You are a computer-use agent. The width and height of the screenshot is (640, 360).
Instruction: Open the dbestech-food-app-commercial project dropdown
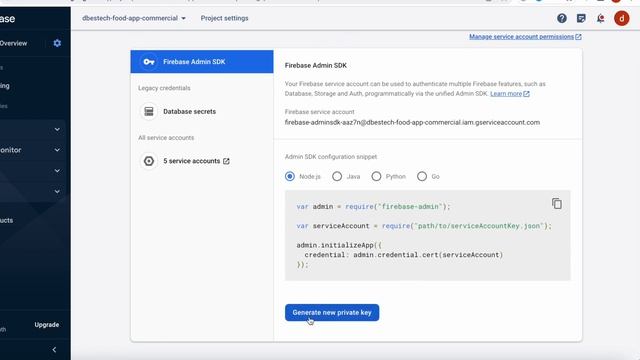[x=134, y=18]
